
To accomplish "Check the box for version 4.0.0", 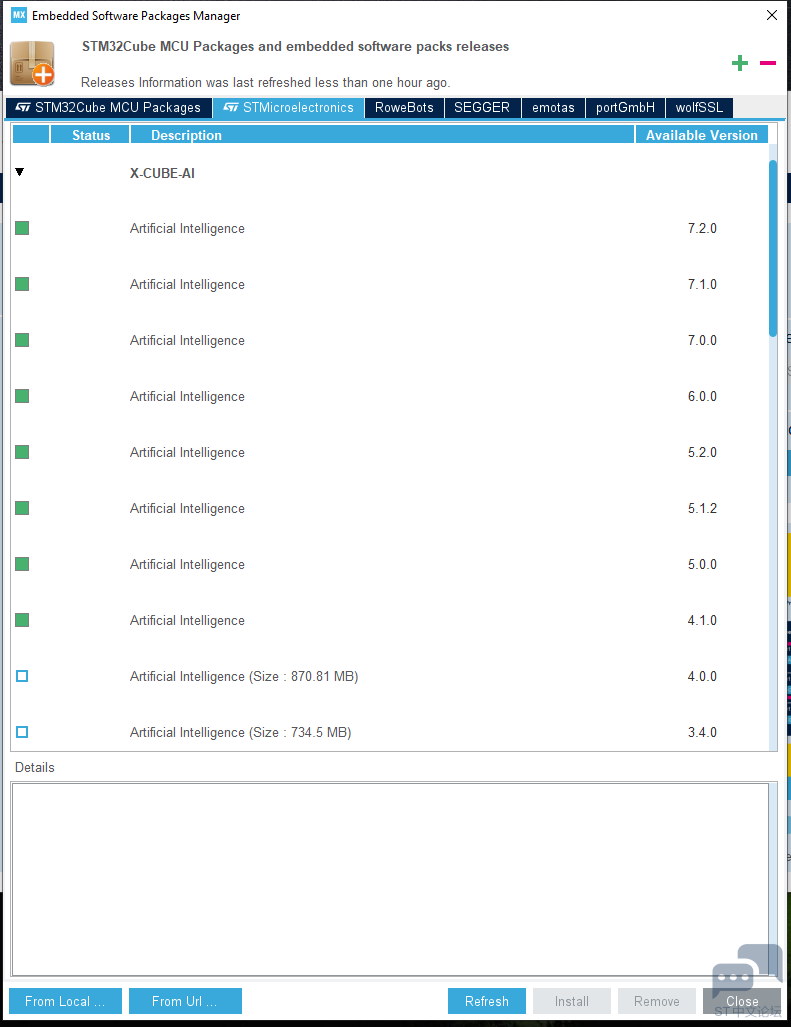I will (22, 676).
